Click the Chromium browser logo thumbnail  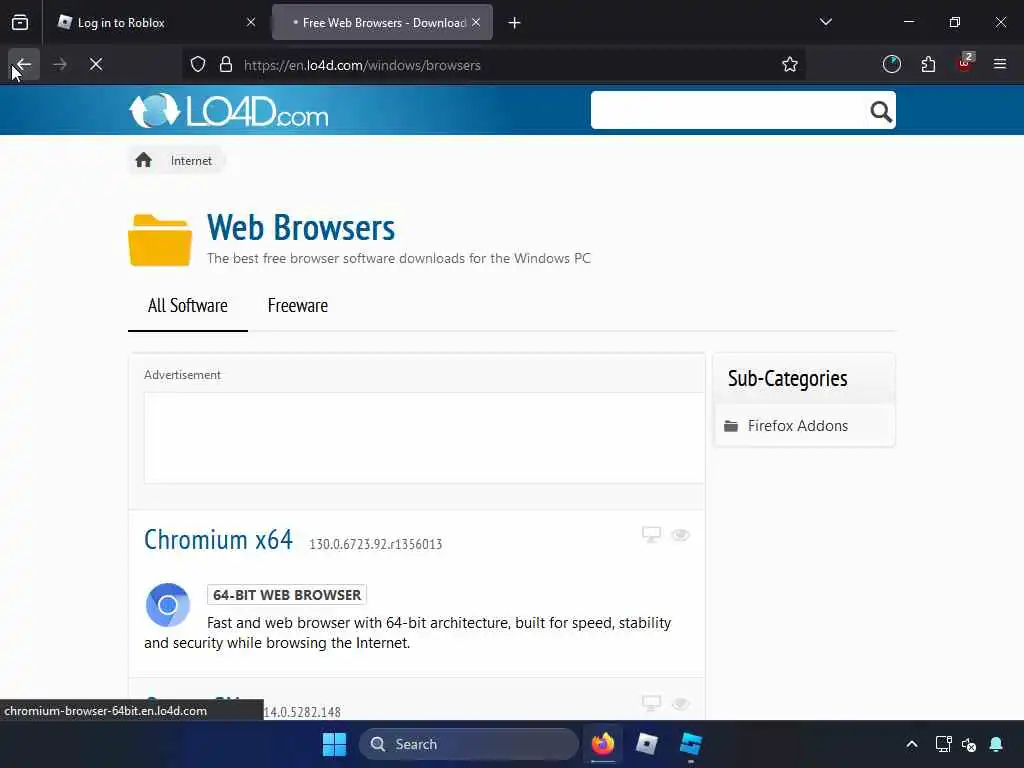point(168,605)
